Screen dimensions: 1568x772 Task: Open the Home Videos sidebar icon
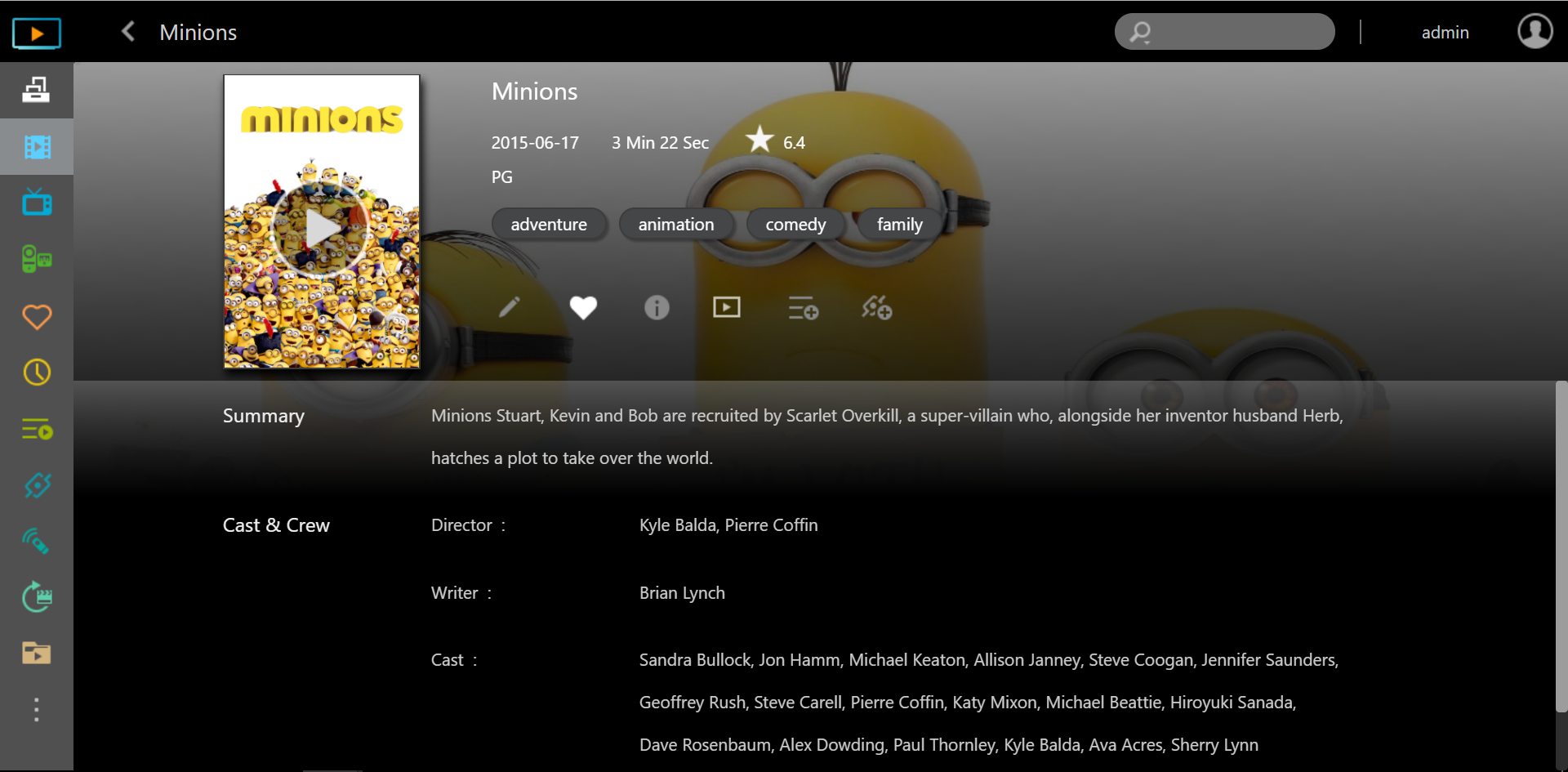point(37,259)
